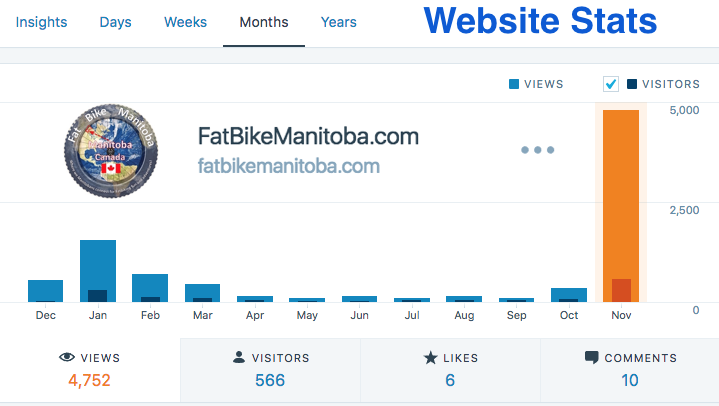Switch to the Insights tab
Image resolution: width=719 pixels, height=406 pixels.
(41, 22)
